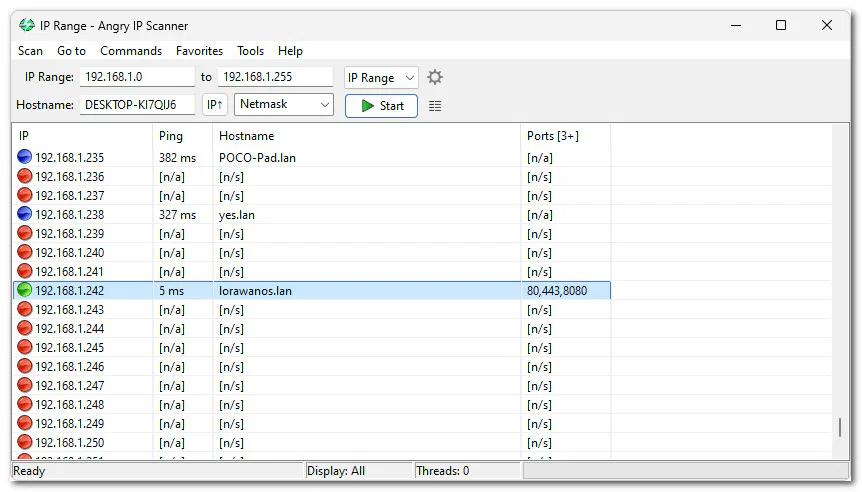Click the red status icon for 192.168.1.248
The image size is (862, 492).
[24, 404]
